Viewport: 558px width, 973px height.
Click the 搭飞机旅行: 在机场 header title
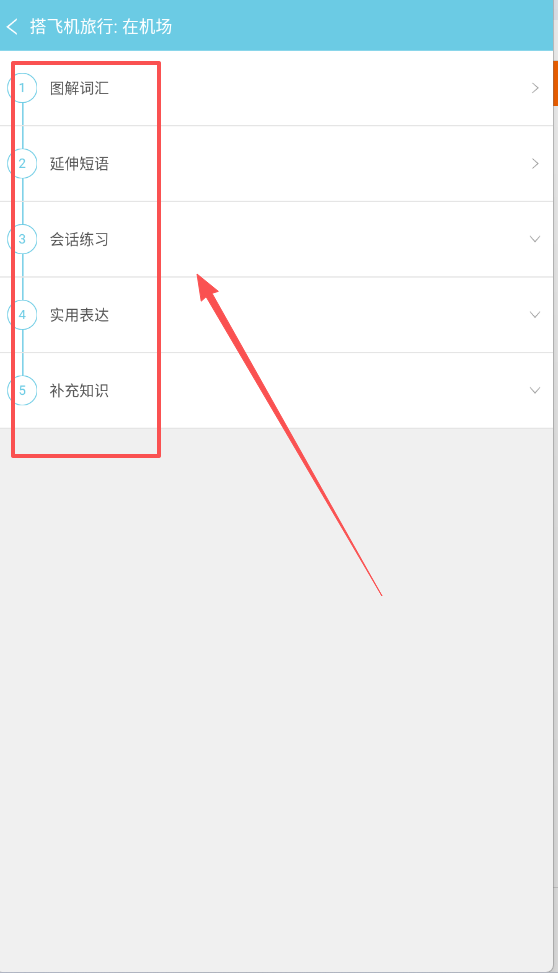101,27
